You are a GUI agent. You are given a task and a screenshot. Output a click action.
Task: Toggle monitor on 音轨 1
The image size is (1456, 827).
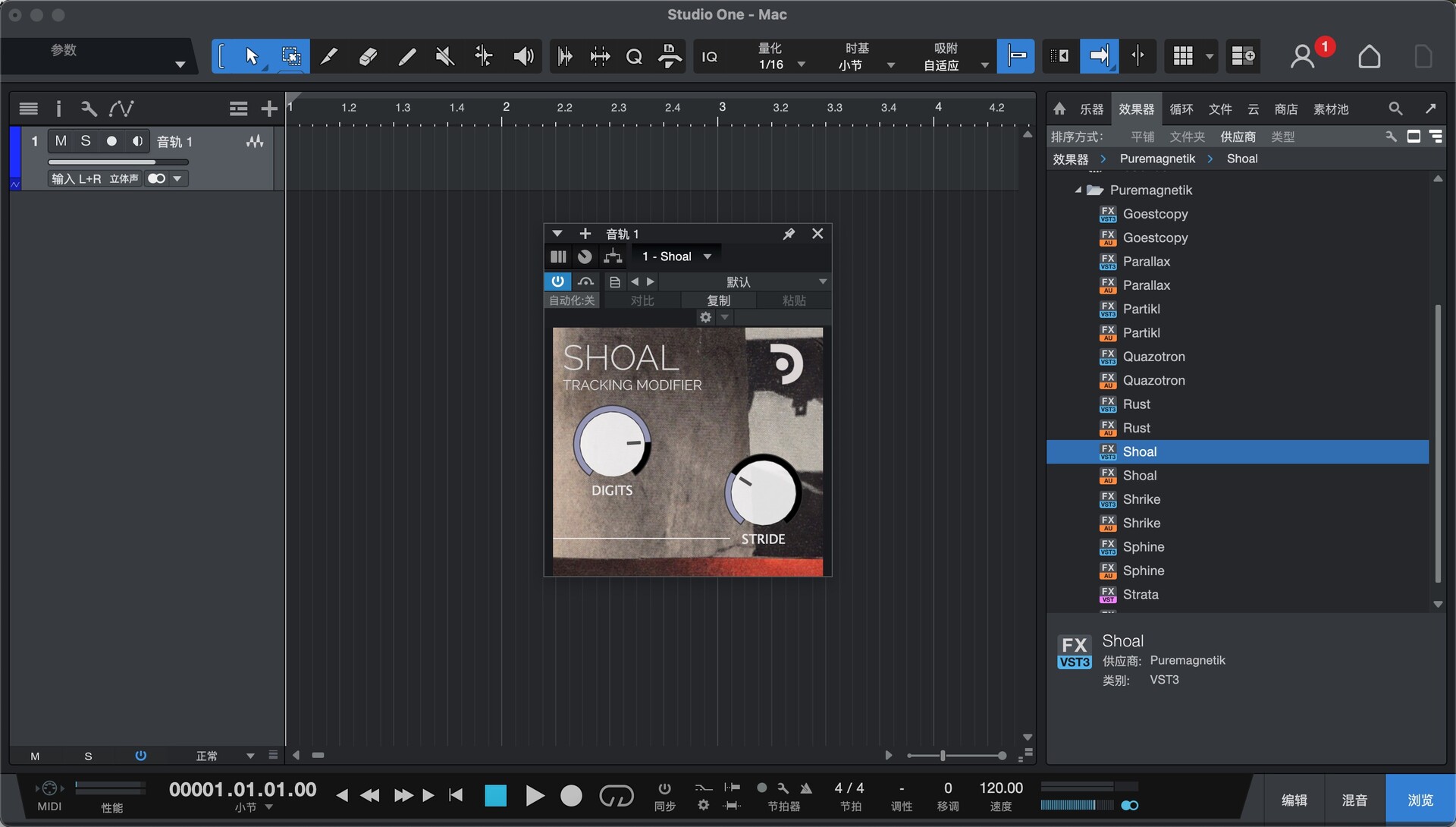[x=137, y=141]
